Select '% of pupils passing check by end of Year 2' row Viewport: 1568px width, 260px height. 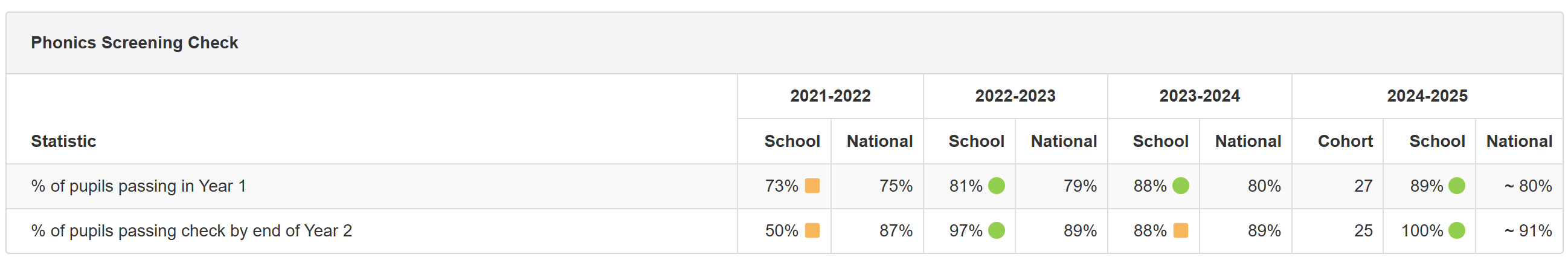tap(784, 231)
